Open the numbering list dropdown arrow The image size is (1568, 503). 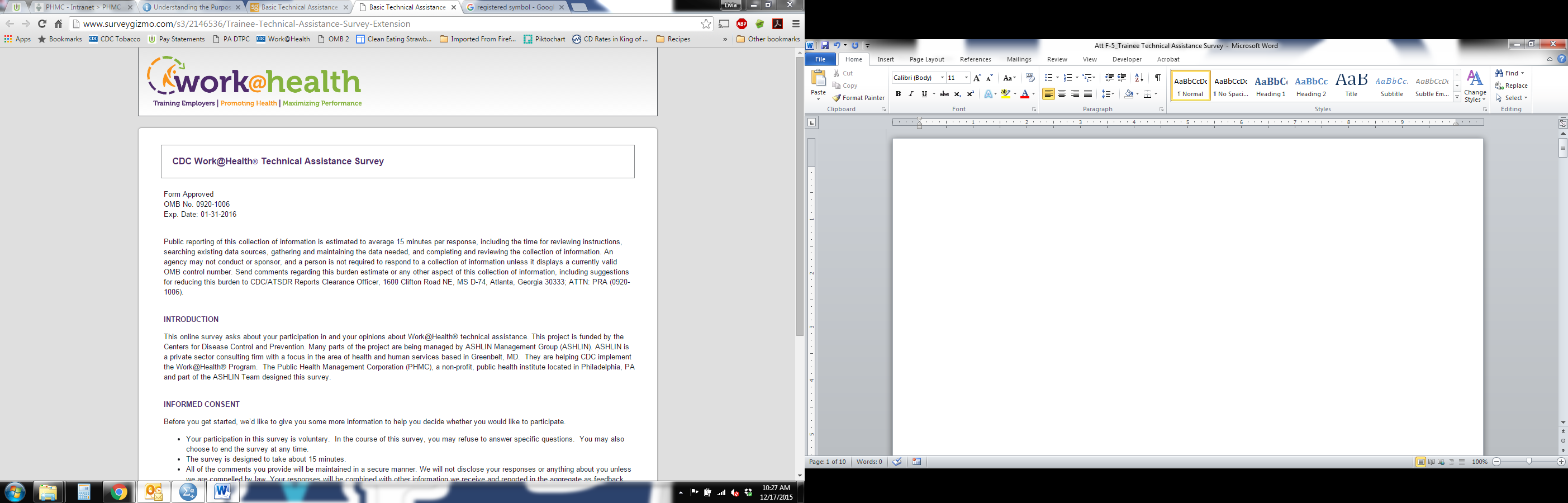(1077, 78)
